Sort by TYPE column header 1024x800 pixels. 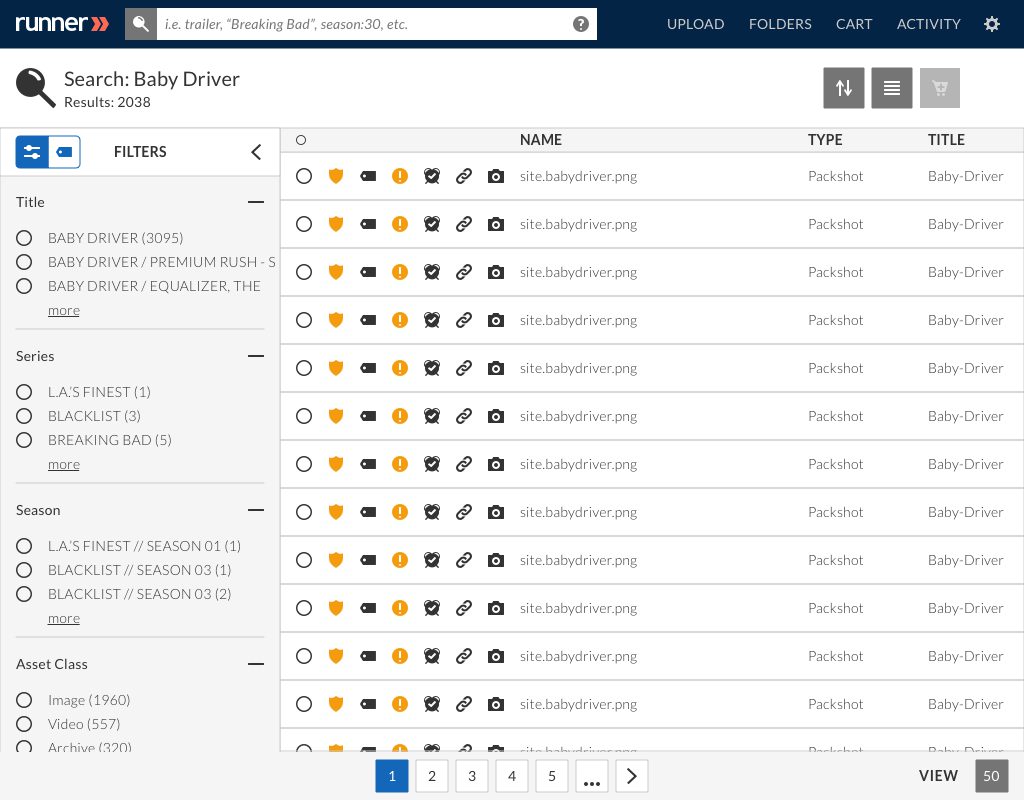coord(825,140)
